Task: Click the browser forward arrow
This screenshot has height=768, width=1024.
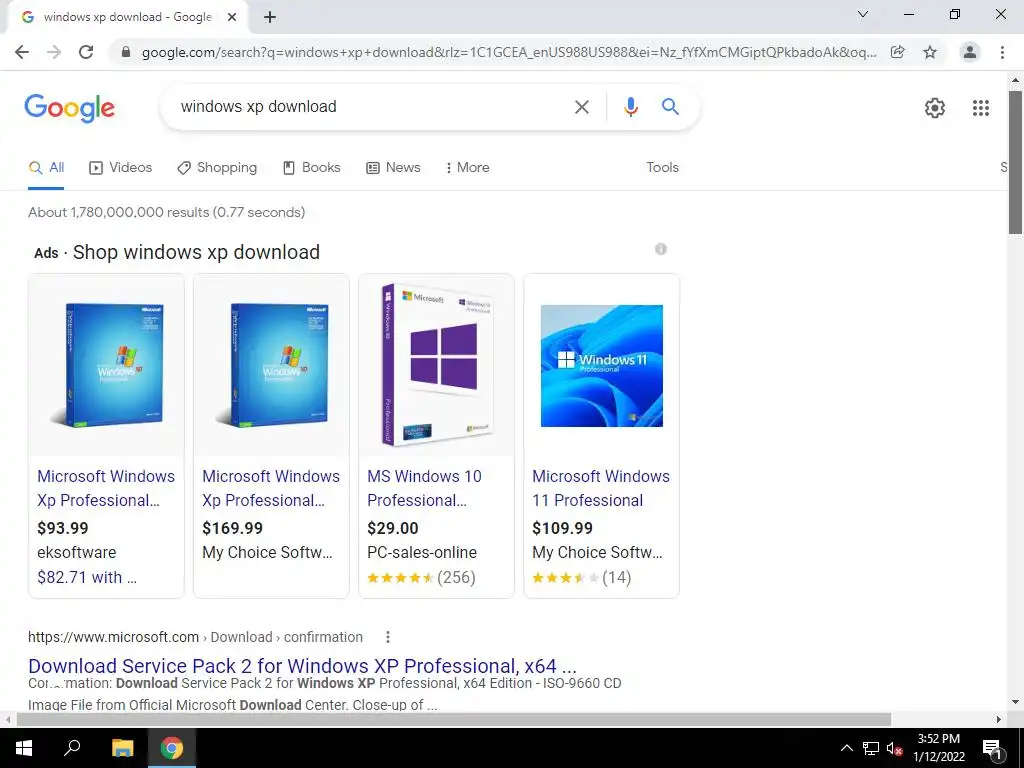Action: pyautogui.click(x=54, y=52)
